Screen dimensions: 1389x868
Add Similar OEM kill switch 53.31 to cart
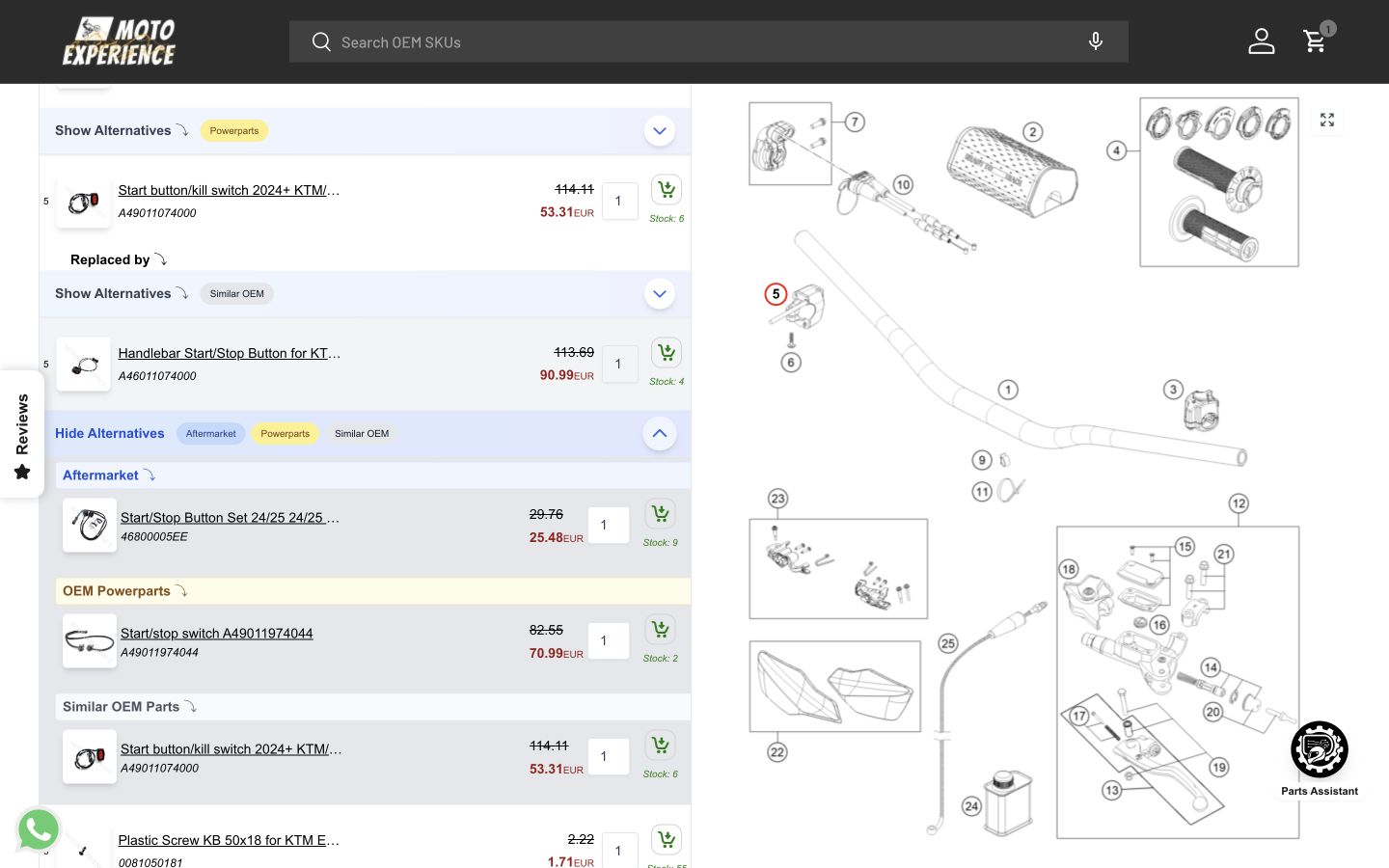(x=661, y=746)
